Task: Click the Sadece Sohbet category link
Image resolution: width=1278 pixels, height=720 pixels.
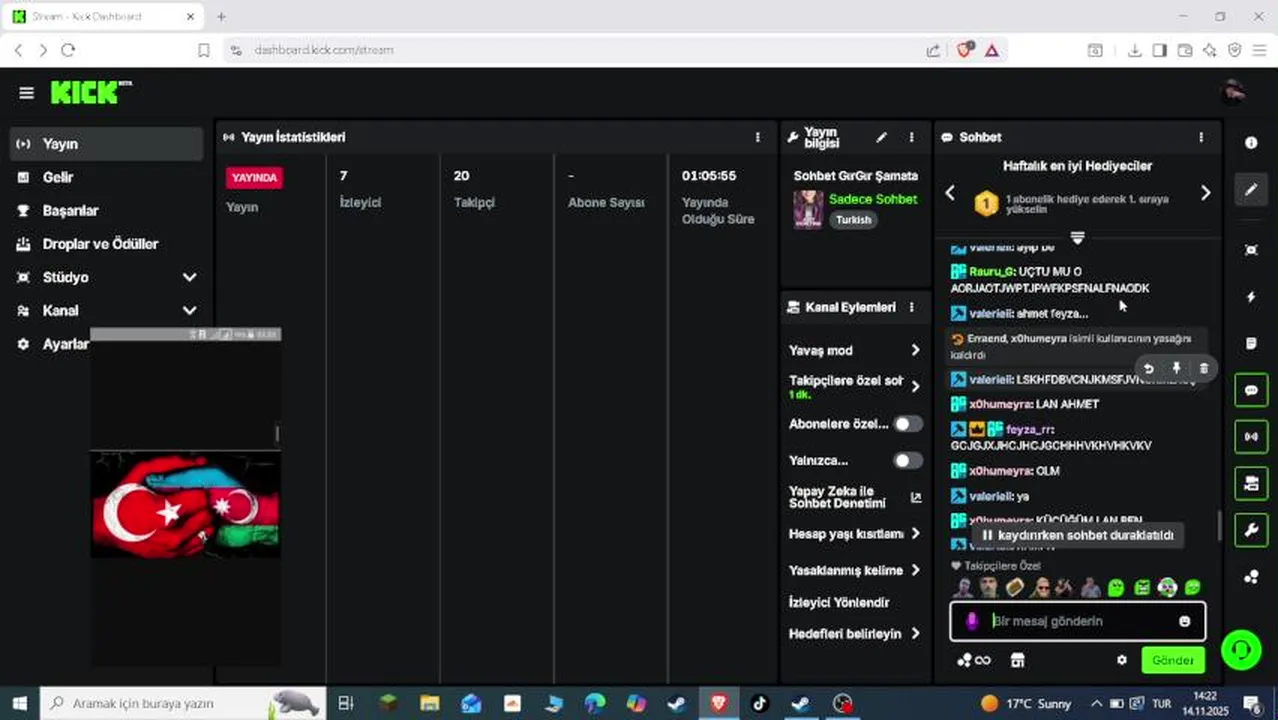Action: point(873,199)
